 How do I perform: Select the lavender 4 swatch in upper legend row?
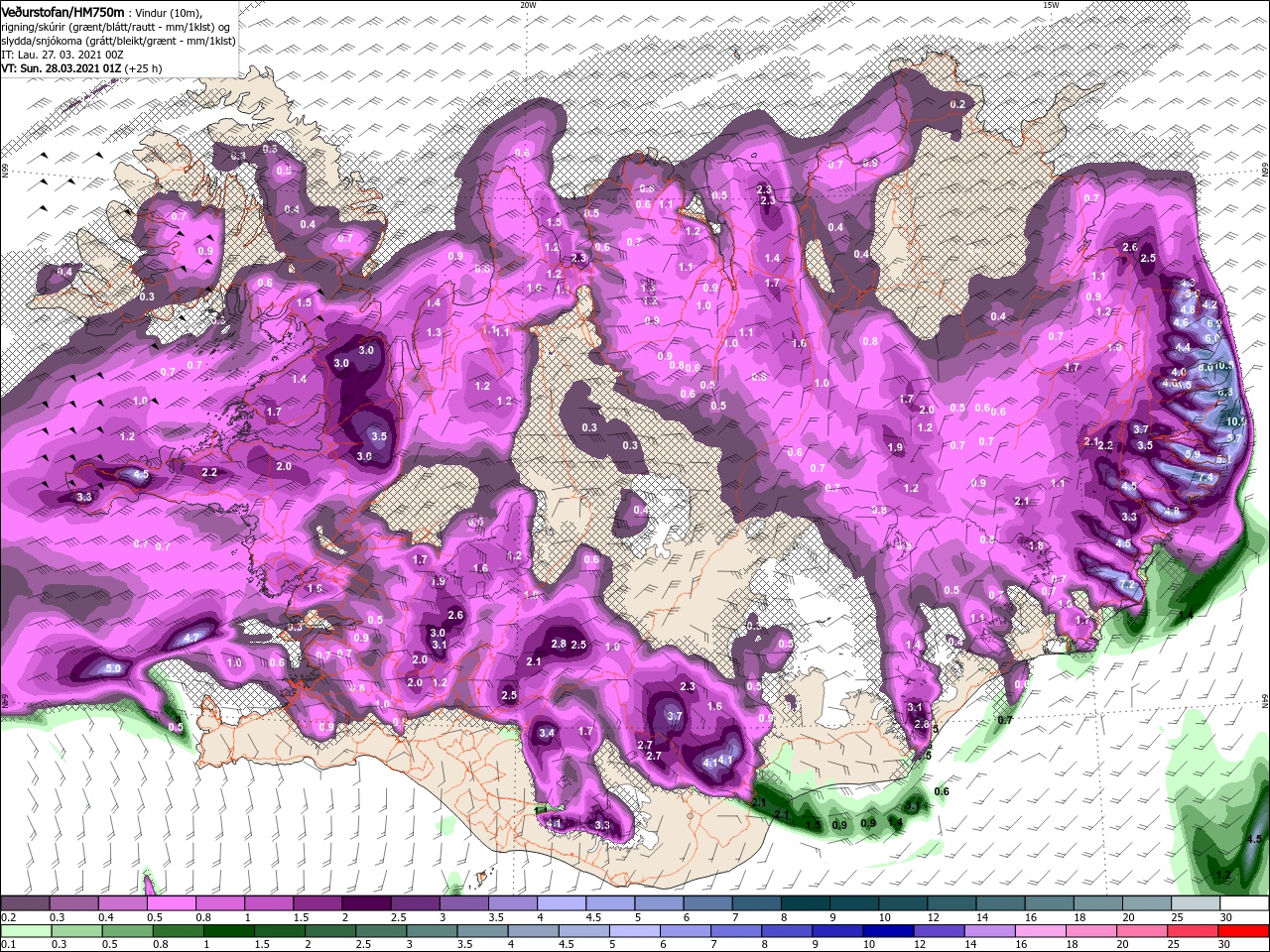(562, 903)
